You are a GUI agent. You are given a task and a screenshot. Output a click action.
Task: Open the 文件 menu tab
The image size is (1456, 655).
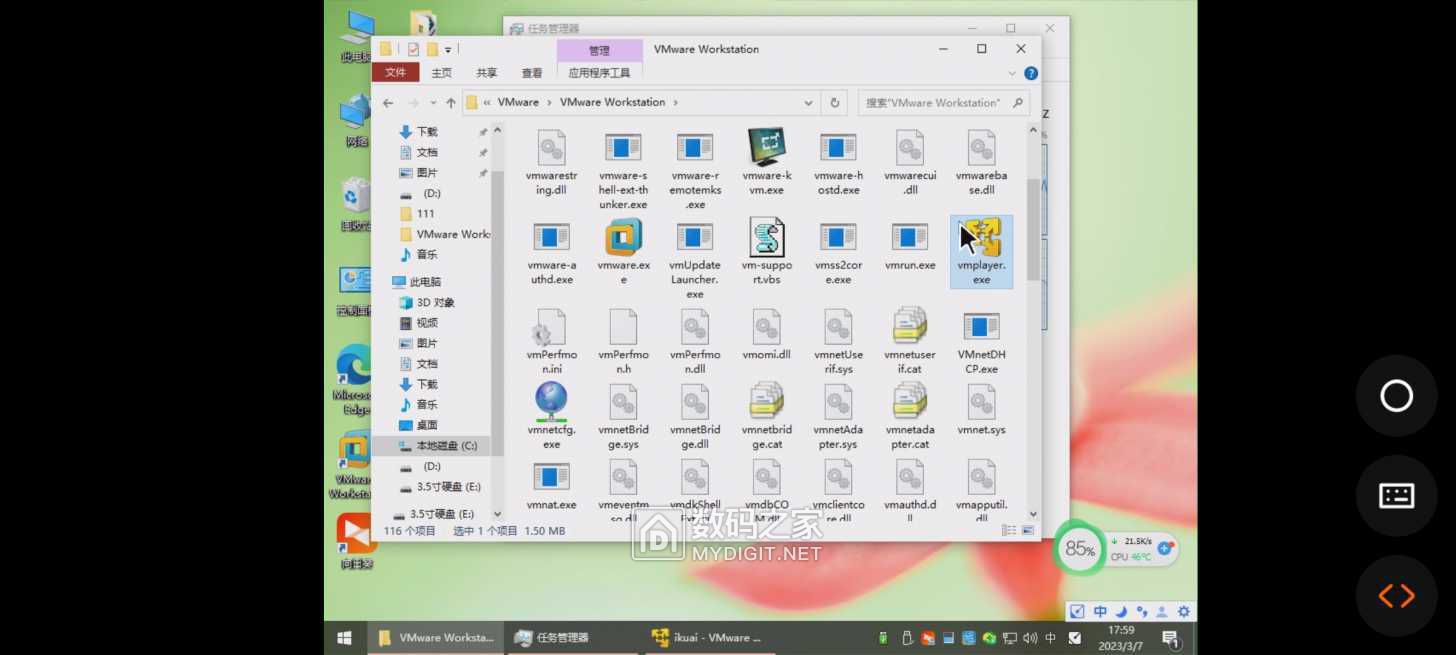click(x=395, y=72)
